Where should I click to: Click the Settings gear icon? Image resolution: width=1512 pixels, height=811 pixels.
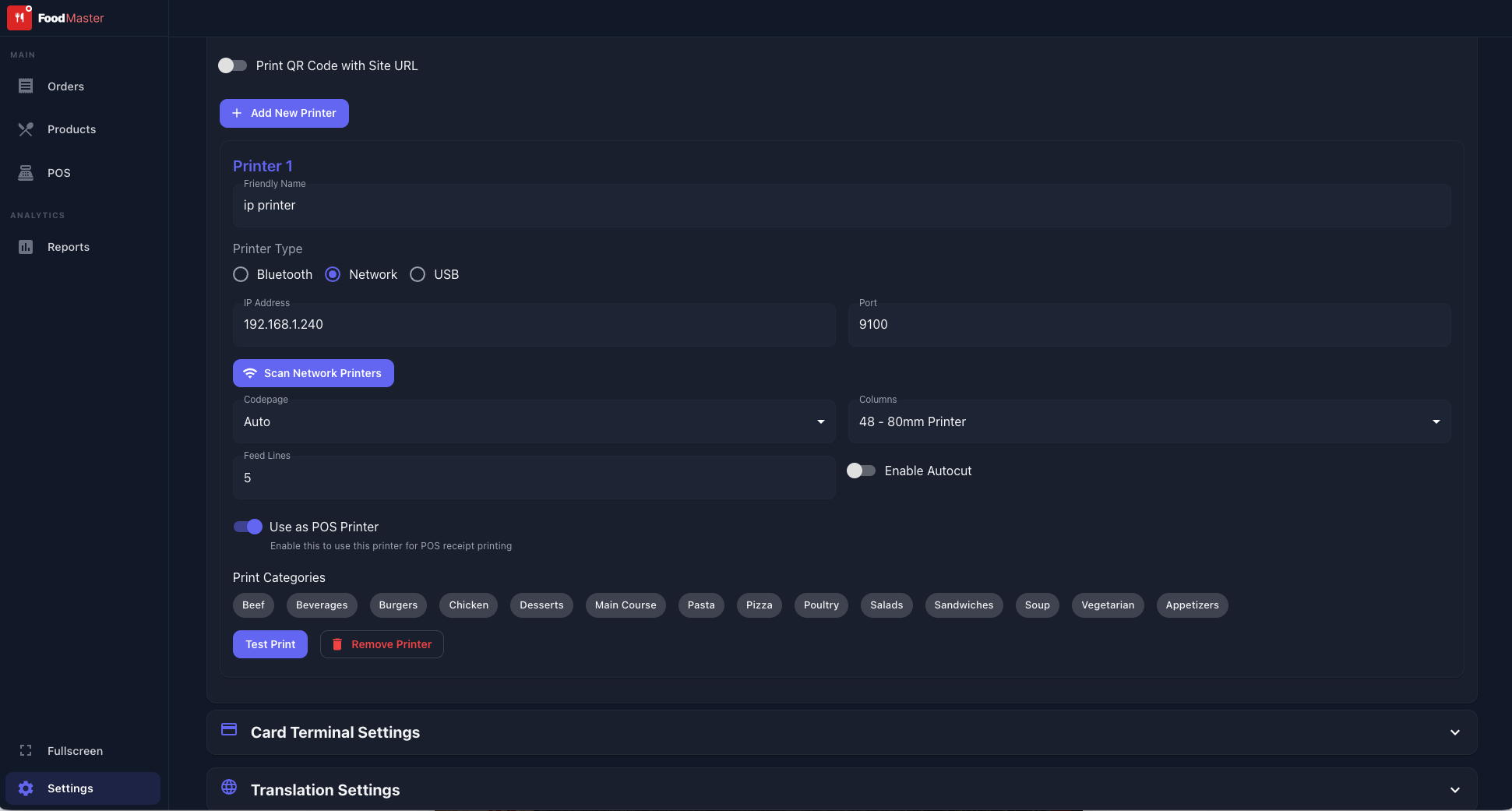(x=26, y=788)
